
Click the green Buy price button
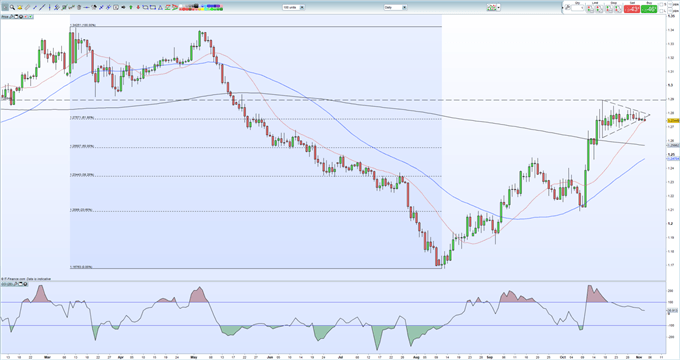click(x=649, y=9)
